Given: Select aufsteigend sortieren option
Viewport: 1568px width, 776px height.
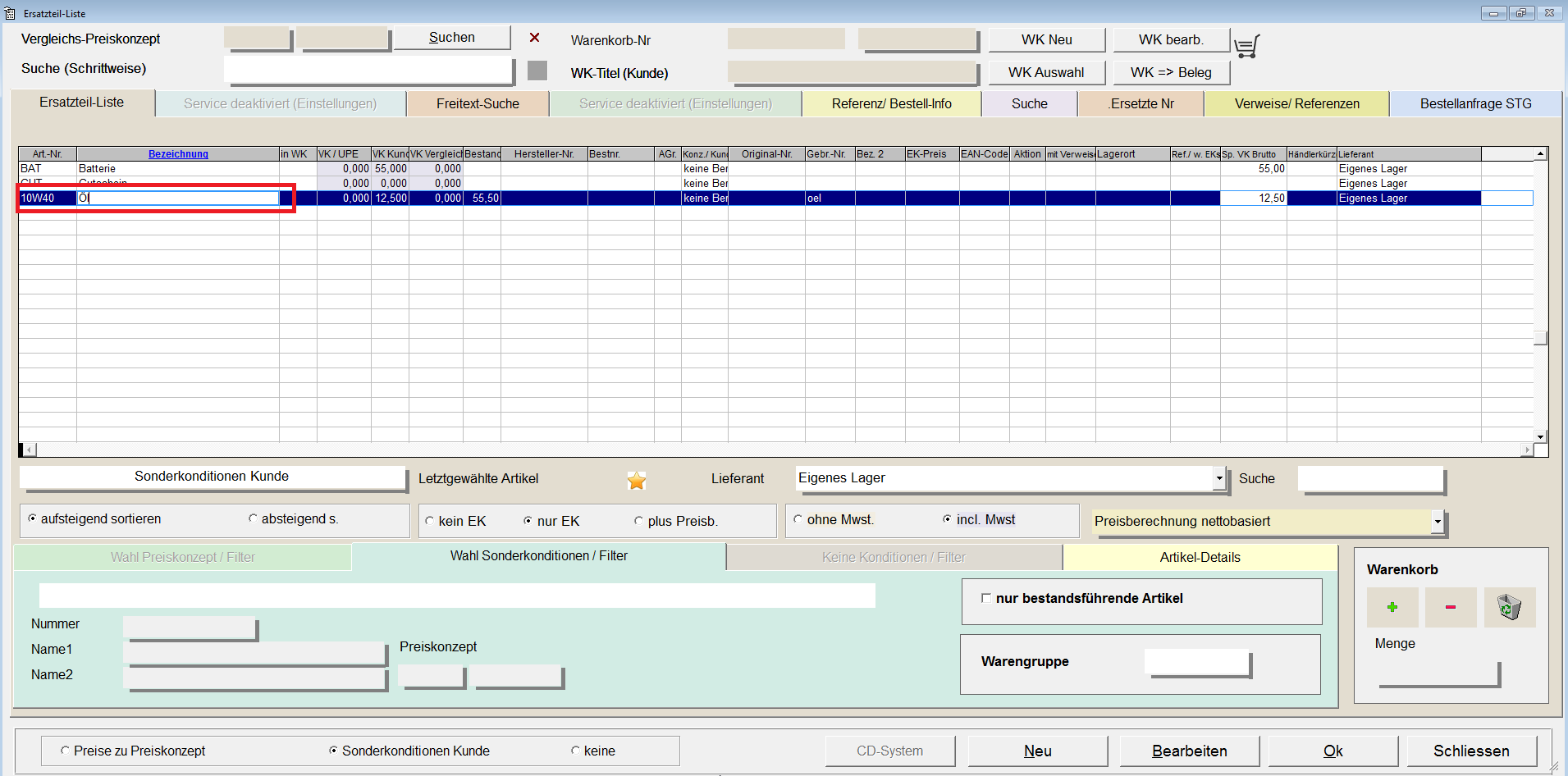Looking at the screenshot, I should [33, 518].
